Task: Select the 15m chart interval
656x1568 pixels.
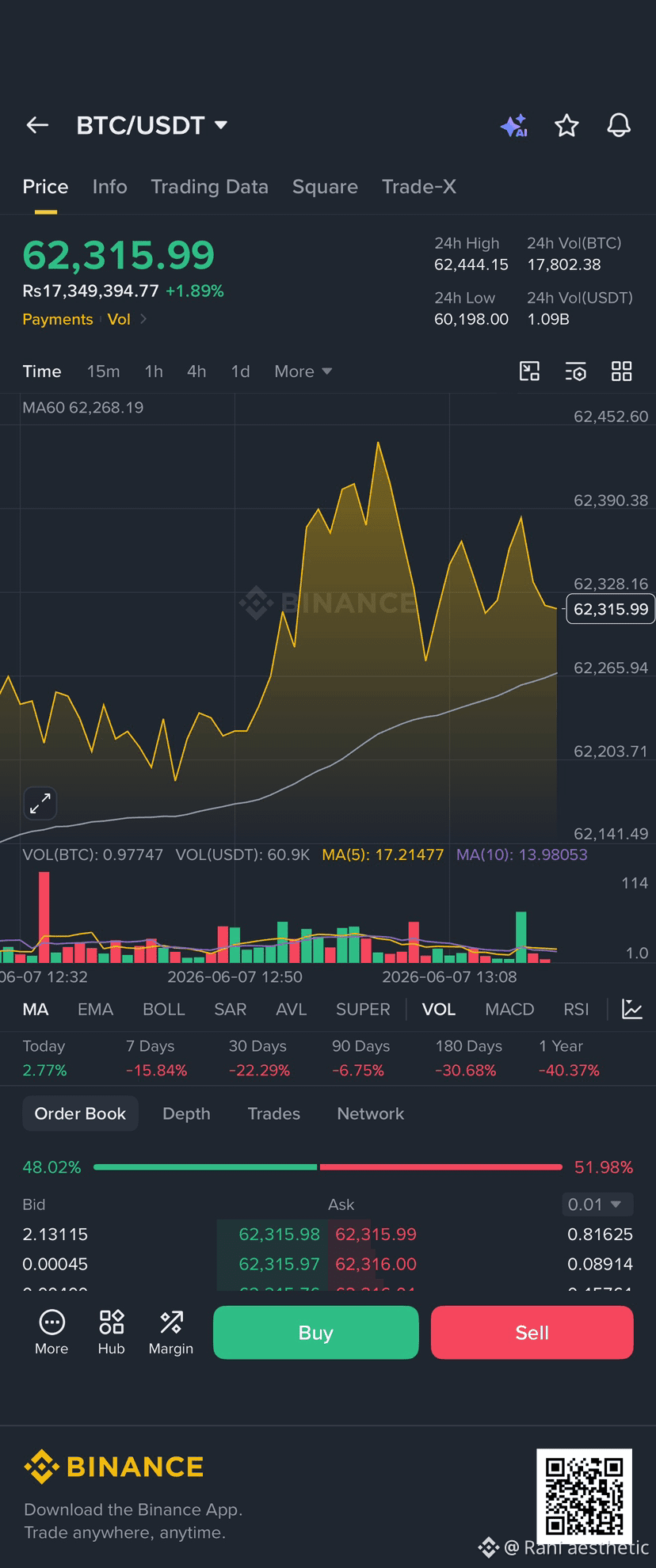Action: click(103, 371)
